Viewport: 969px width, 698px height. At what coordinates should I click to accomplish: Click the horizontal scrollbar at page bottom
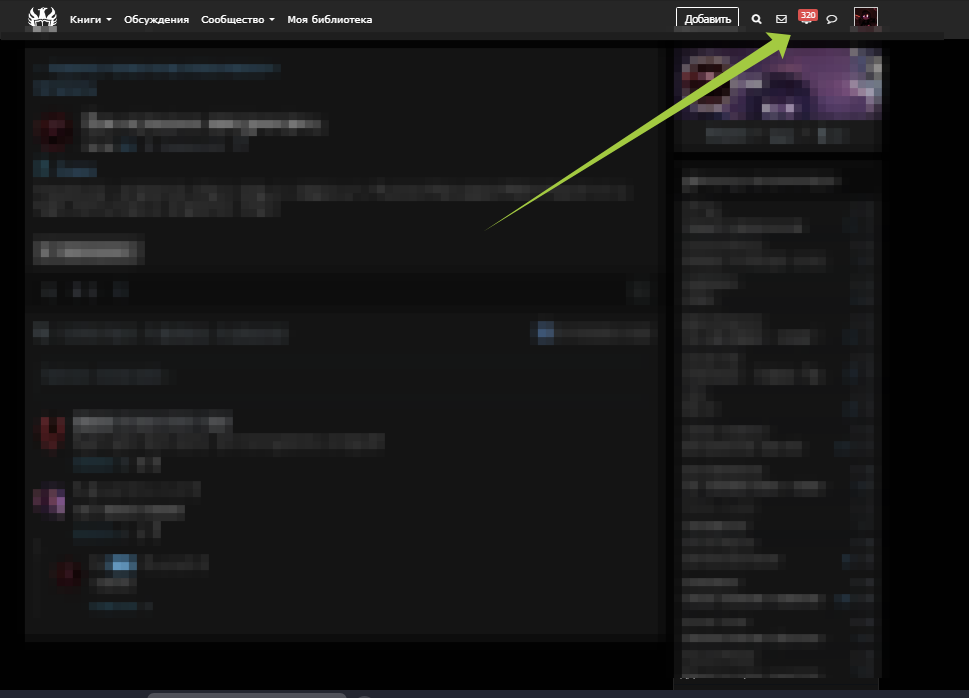pos(246,695)
